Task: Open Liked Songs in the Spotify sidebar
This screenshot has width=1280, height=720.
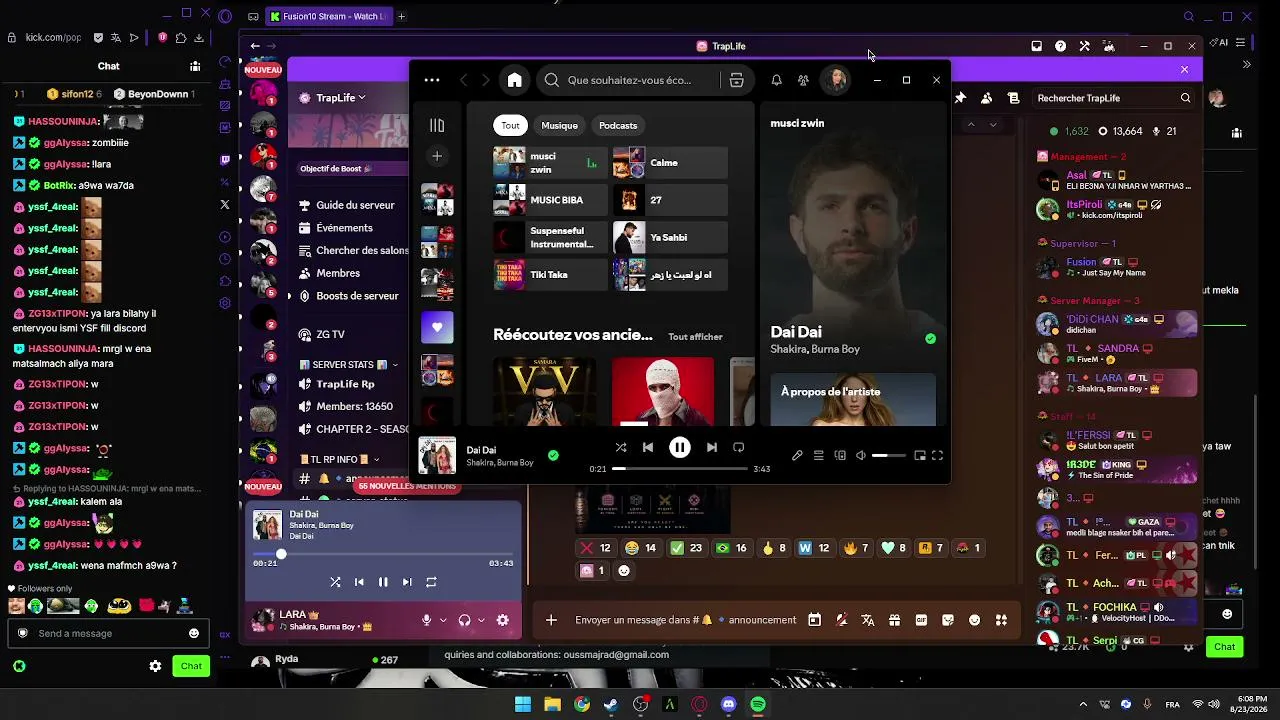Action: pyautogui.click(x=437, y=327)
